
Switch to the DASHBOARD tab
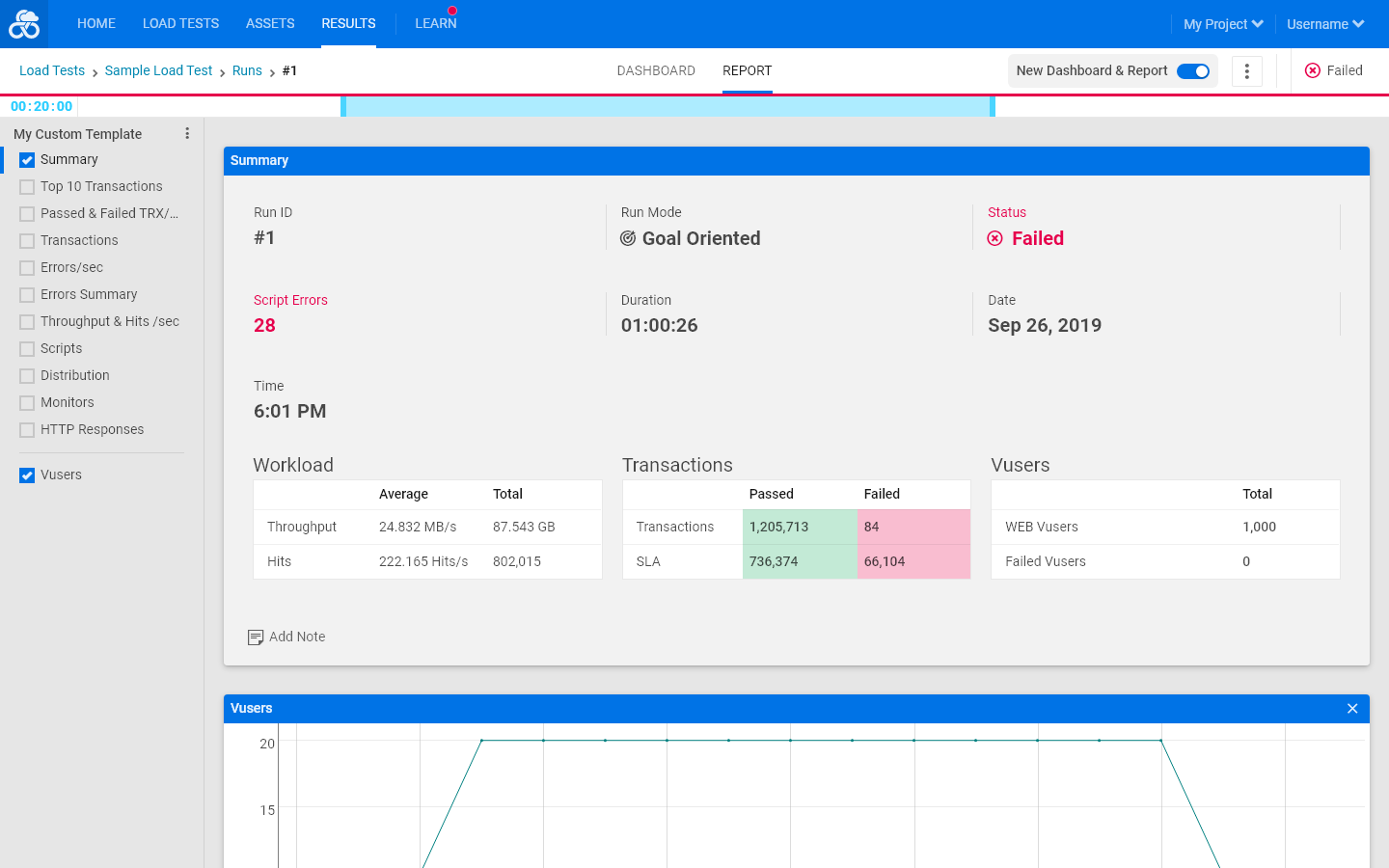[x=656, y=70]
